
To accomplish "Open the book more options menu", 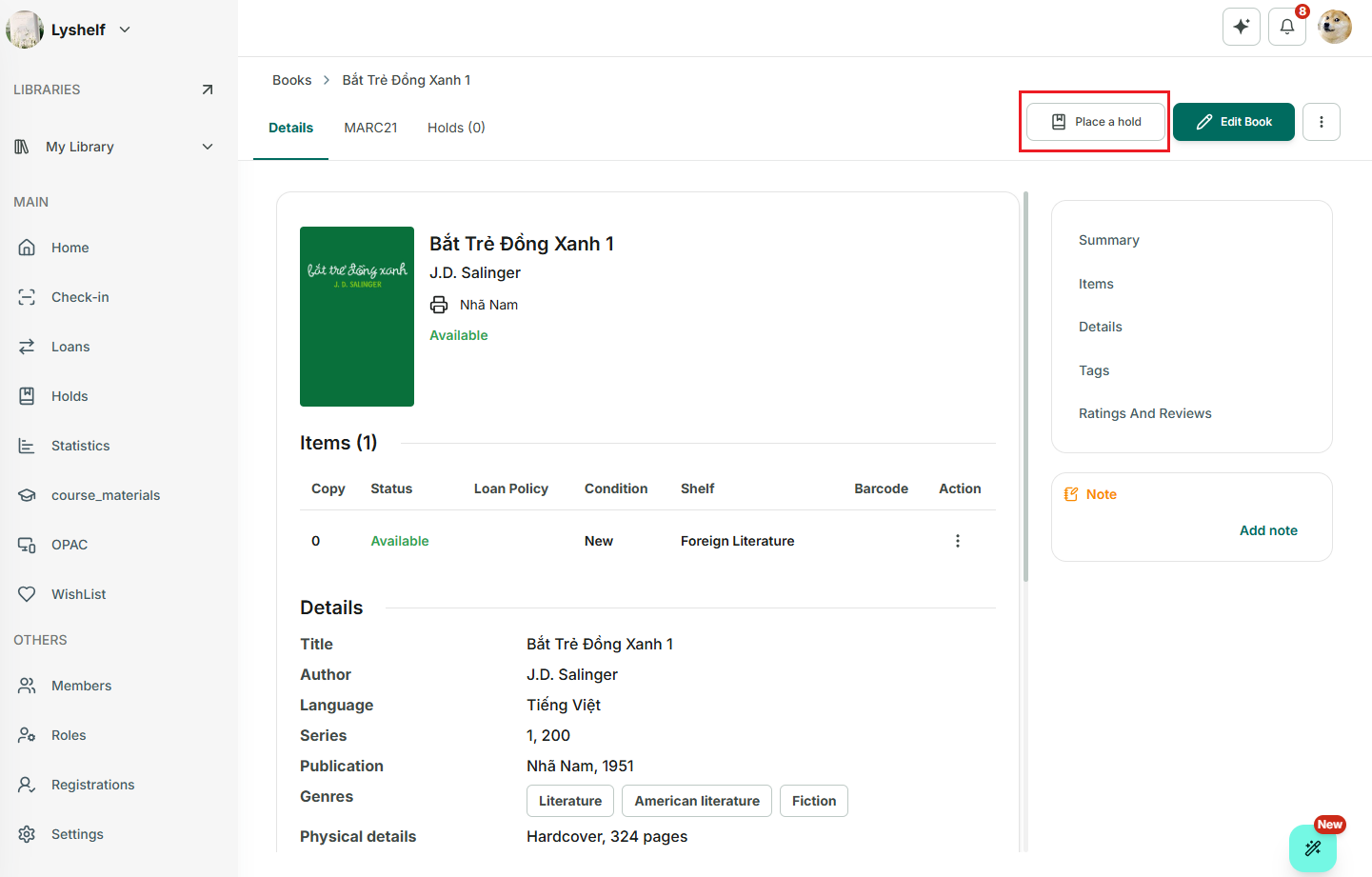I will 1322,122.
